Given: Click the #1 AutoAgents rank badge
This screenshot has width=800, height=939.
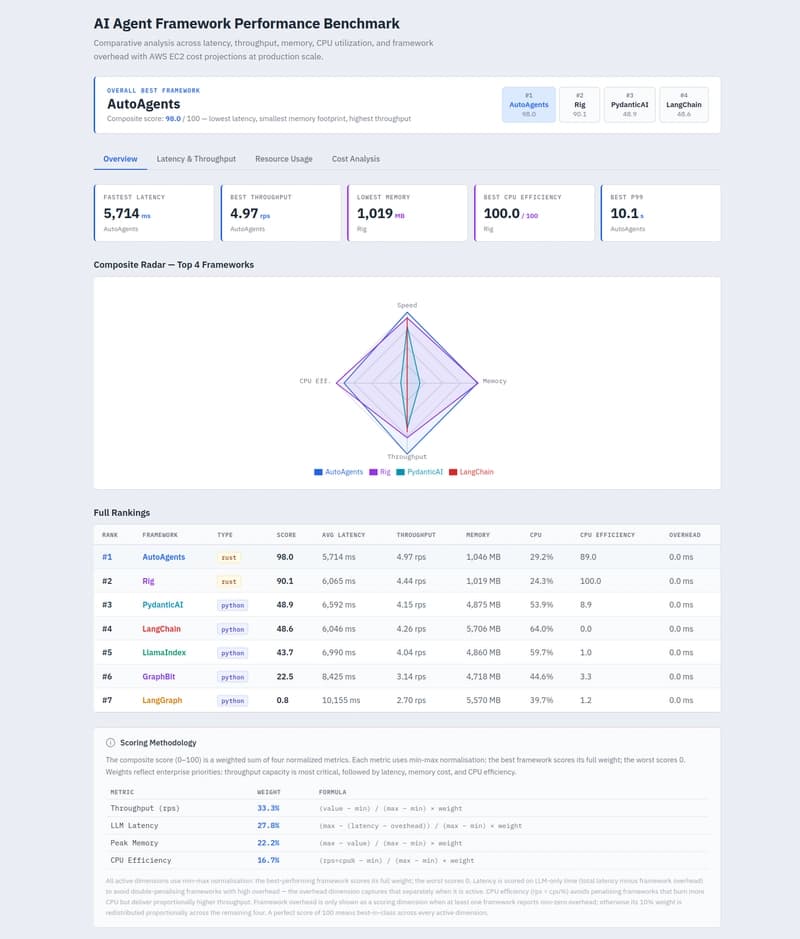Looking at the screenshot, I should tap(528, 104).
